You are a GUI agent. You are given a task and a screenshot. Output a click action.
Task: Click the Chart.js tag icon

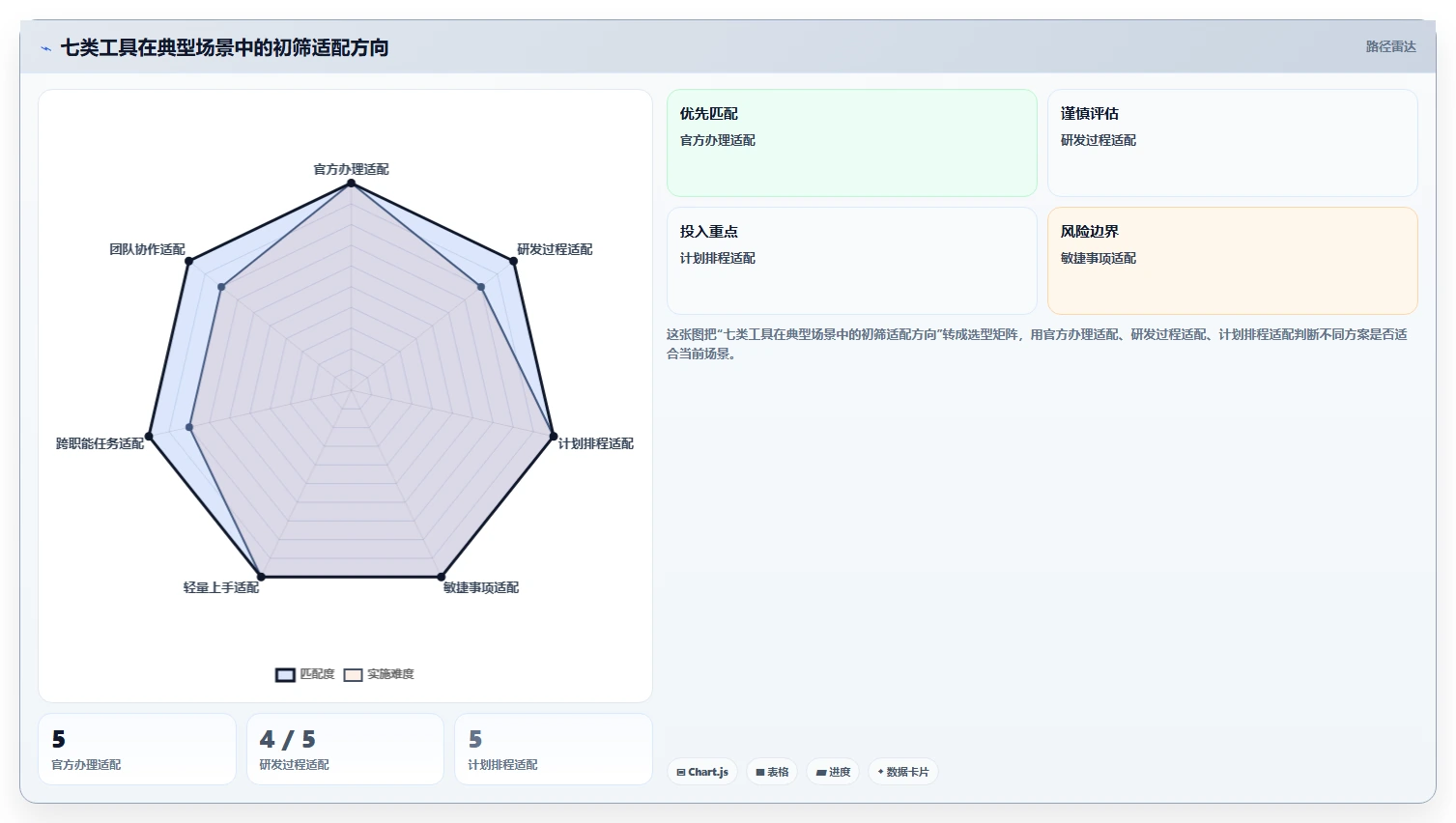pos(681,772)
